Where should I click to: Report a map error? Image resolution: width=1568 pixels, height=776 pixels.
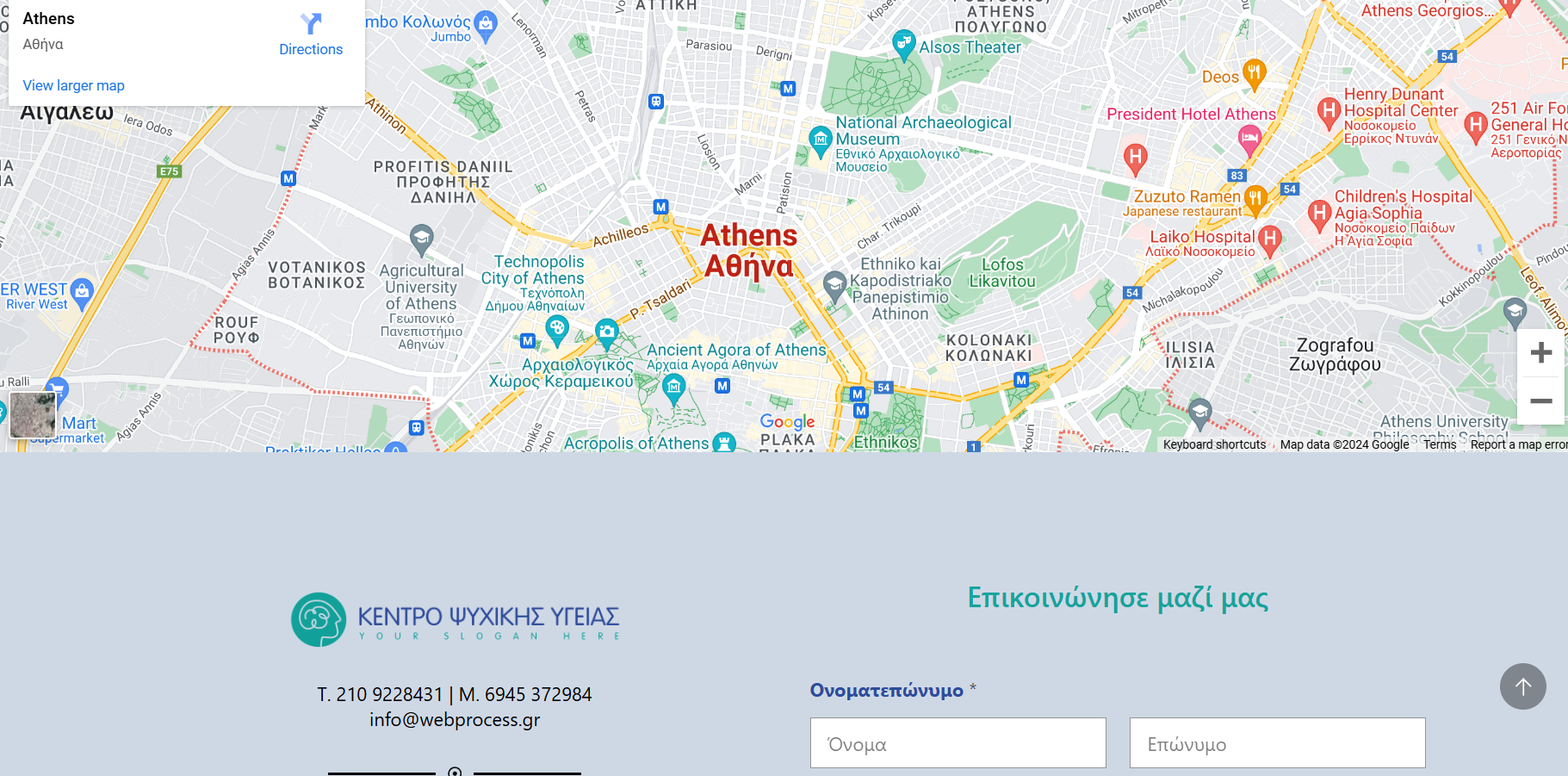click(1519, 444)
